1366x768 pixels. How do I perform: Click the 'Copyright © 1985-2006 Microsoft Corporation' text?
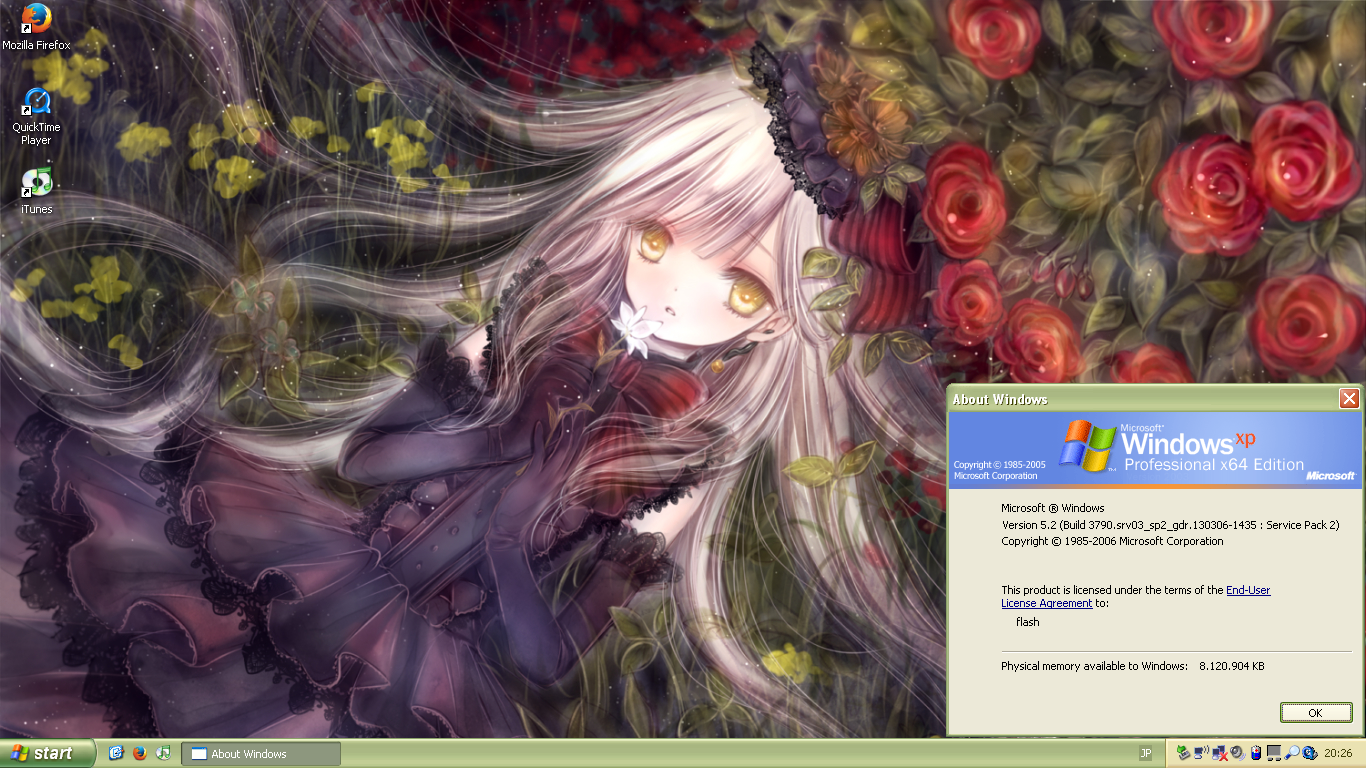(x=1112, y=541)
